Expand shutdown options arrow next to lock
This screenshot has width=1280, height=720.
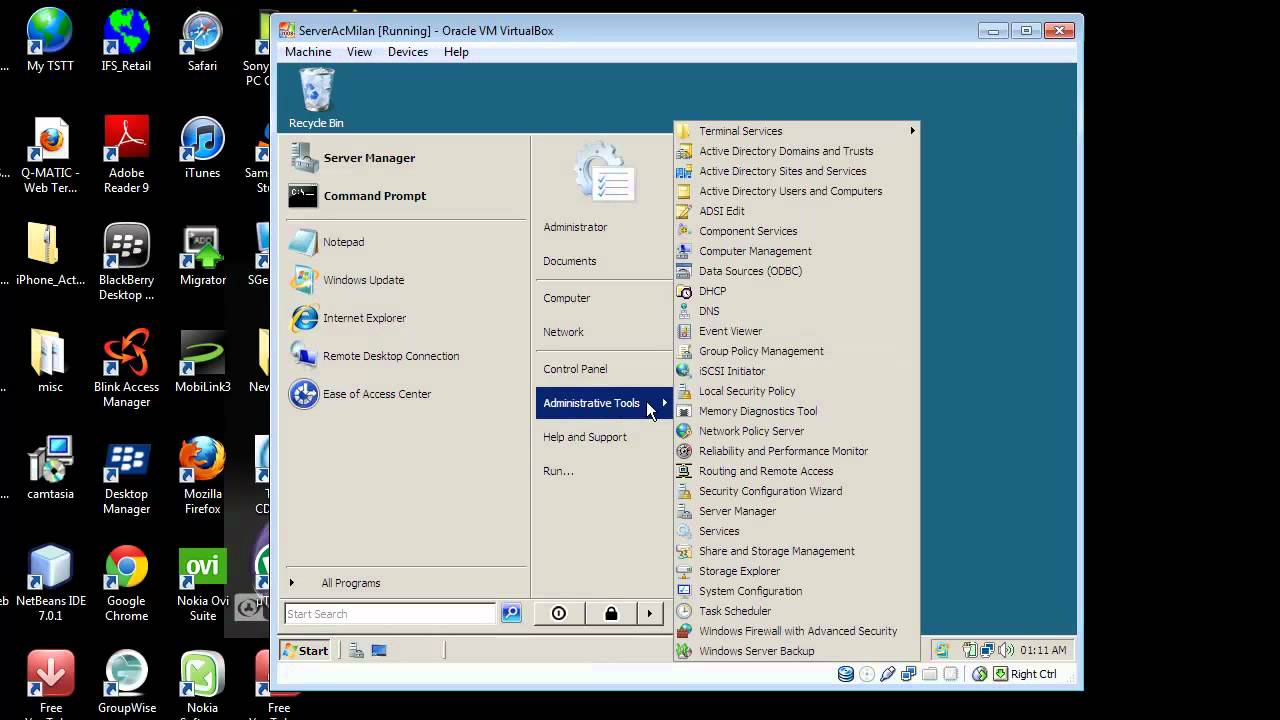click(x=650, y=614)
